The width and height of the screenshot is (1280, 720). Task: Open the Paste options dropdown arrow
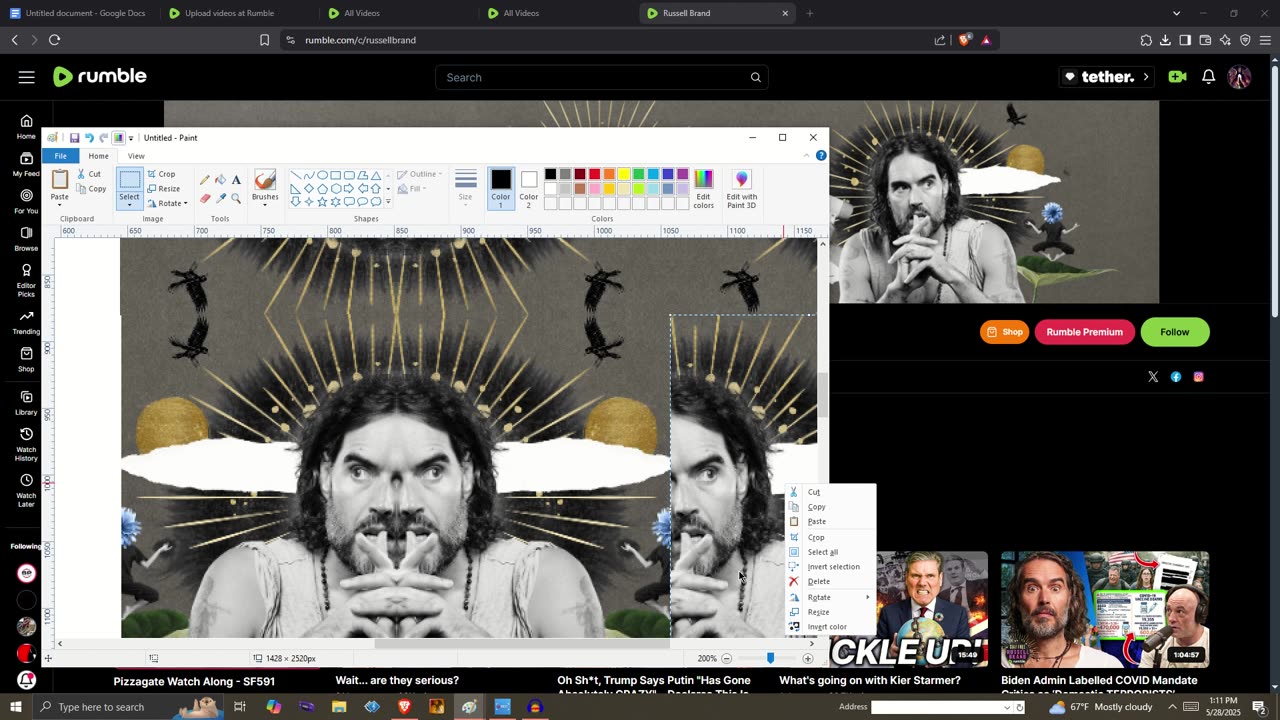tap(60, 204)
